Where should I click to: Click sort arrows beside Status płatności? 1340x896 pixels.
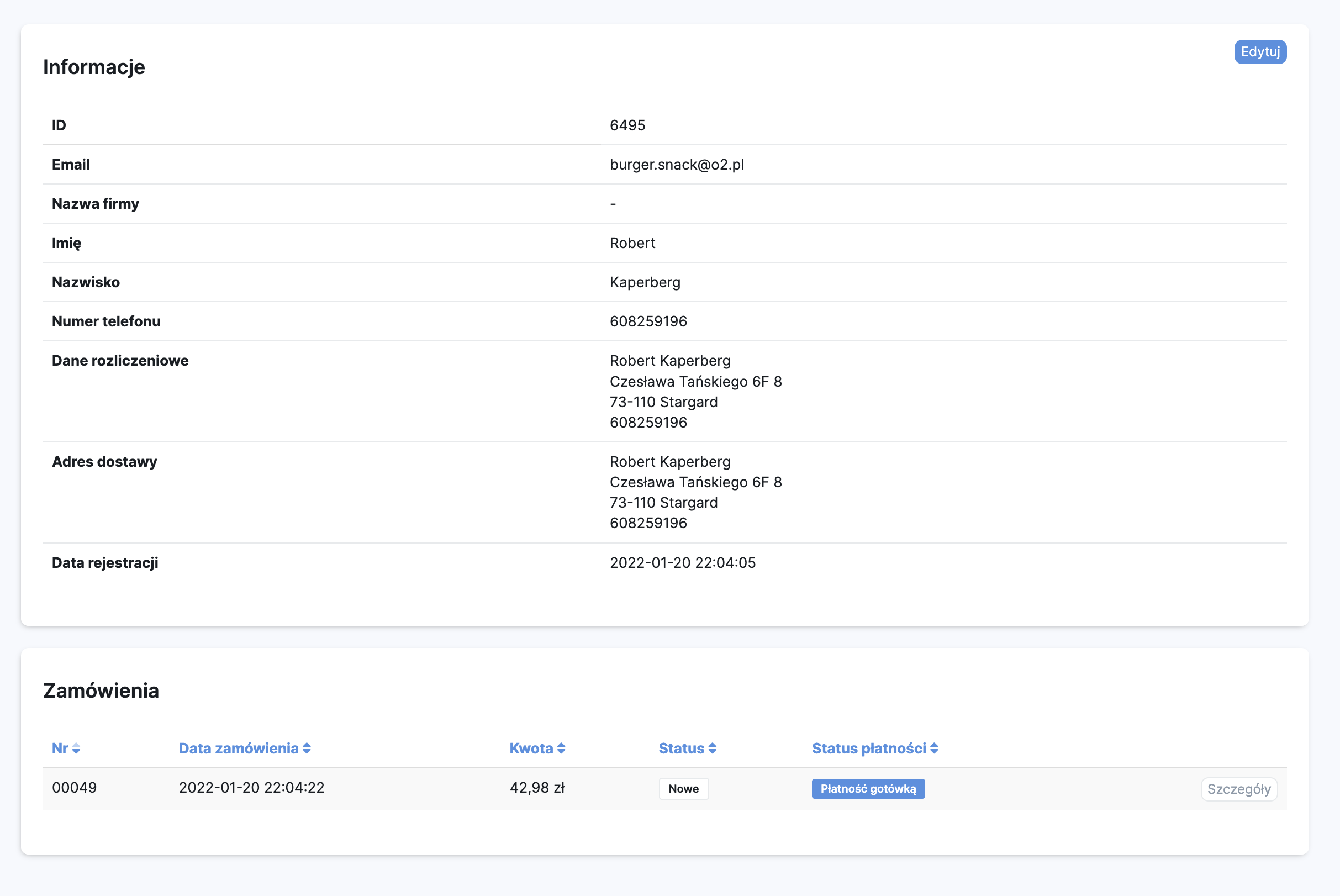pos(934,749)
